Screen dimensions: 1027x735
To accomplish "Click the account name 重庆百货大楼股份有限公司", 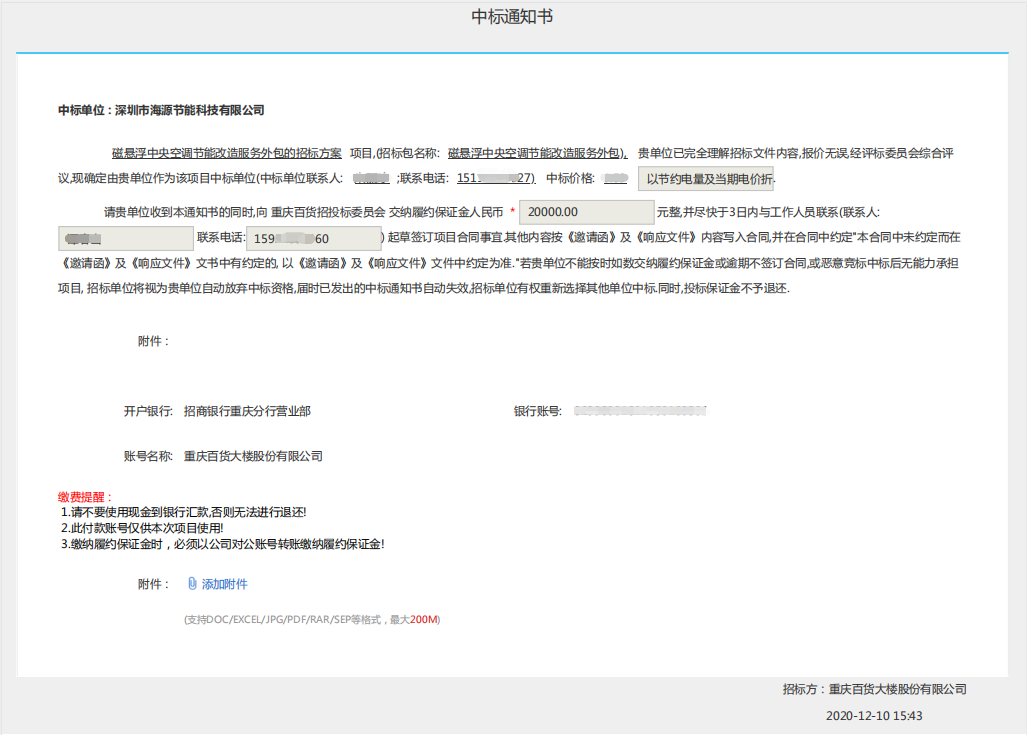I will coord(253,456).
